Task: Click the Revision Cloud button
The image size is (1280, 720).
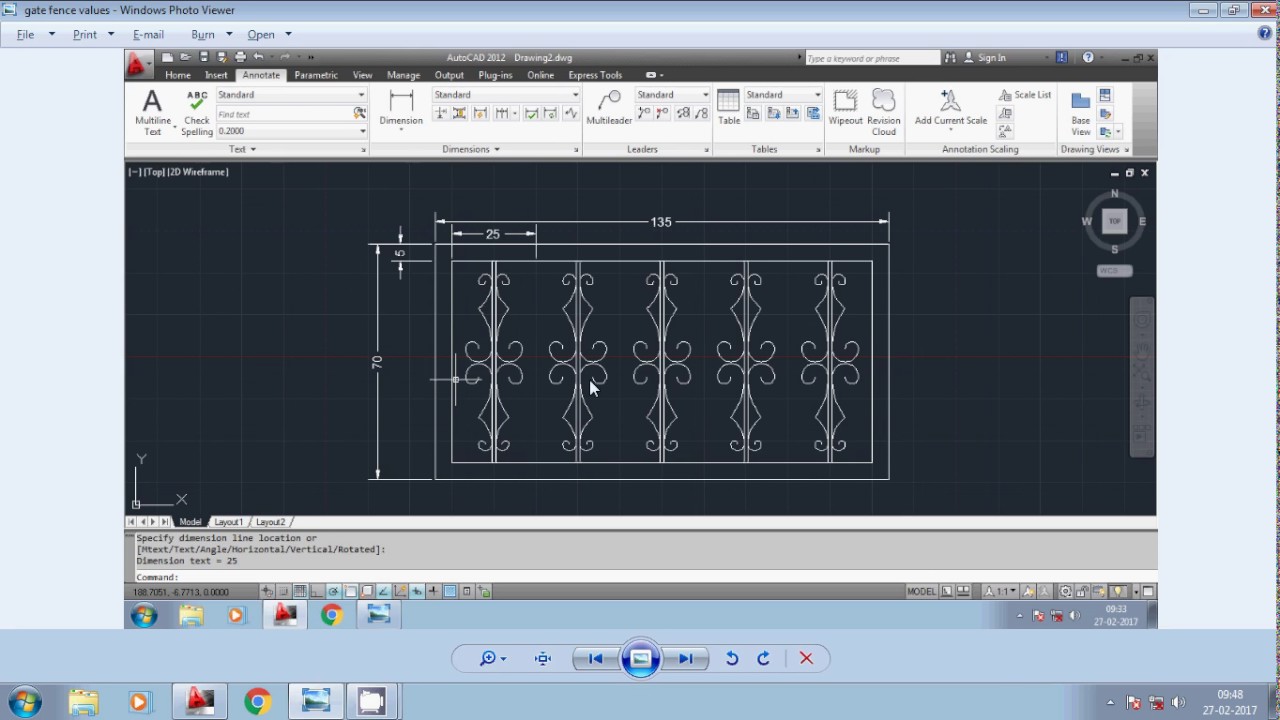Action: [884, 112]
